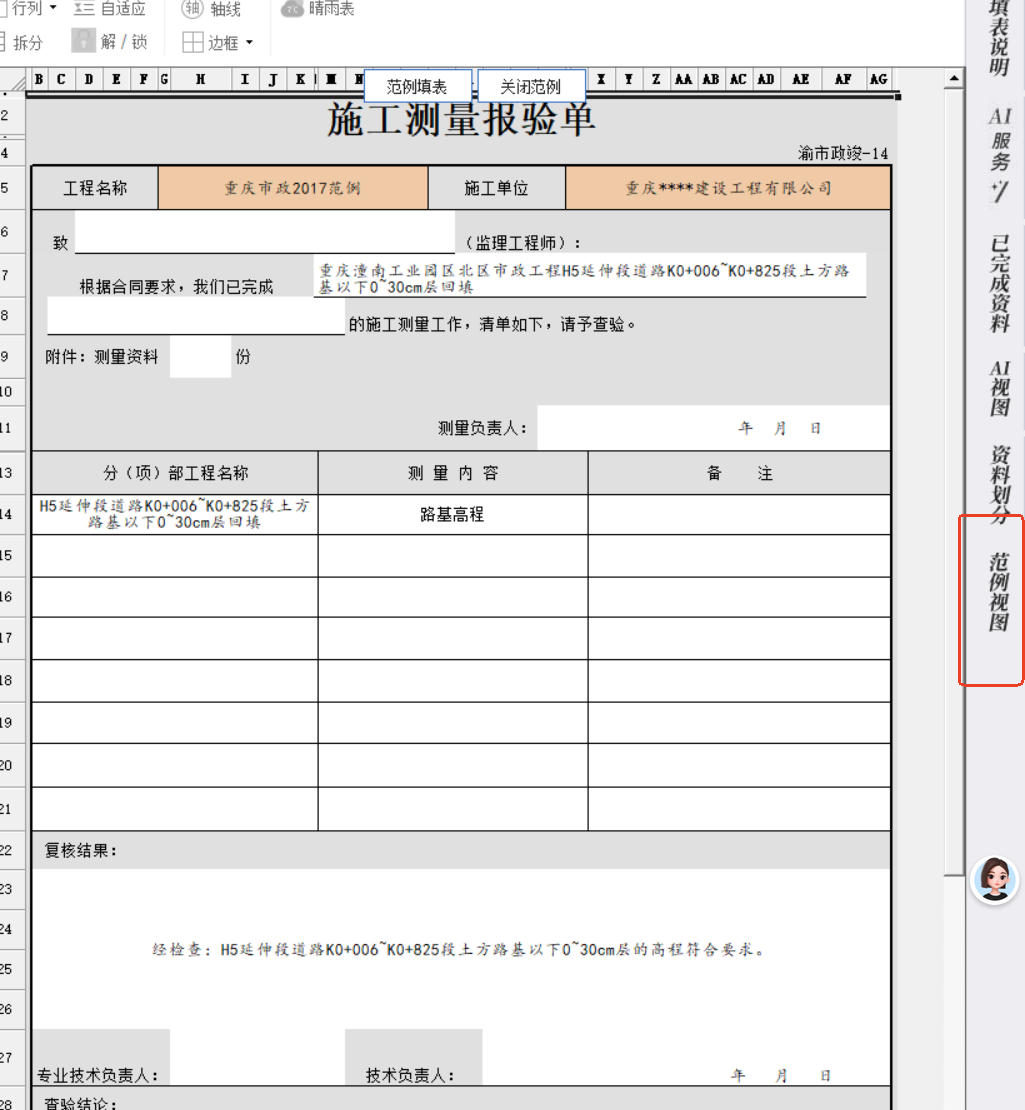Viewport: 1025px width, 1110px height.
Task: Click the 致 recipient input field
Action: tap(265, 232)
